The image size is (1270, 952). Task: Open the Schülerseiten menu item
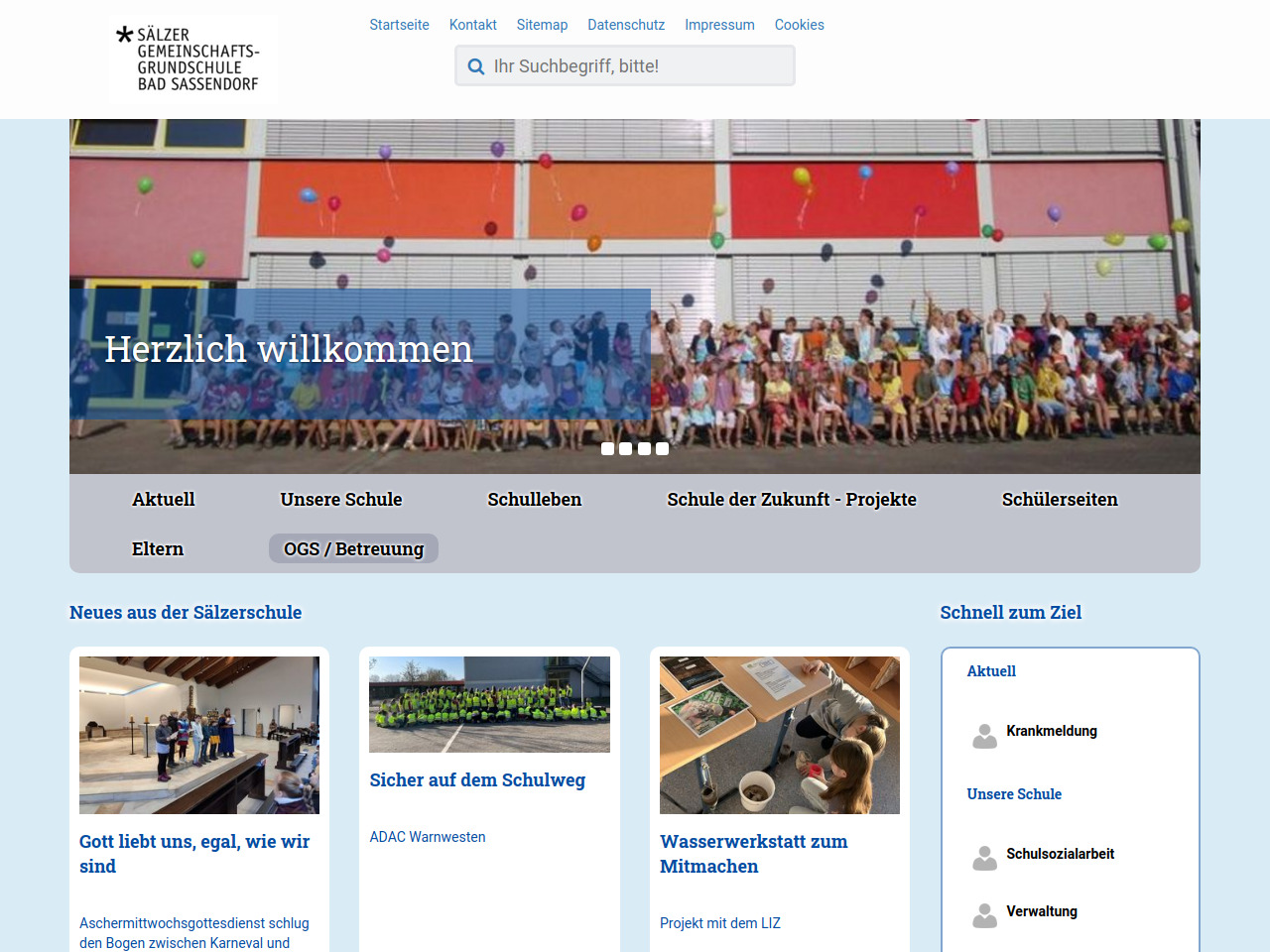(1059, 500)
